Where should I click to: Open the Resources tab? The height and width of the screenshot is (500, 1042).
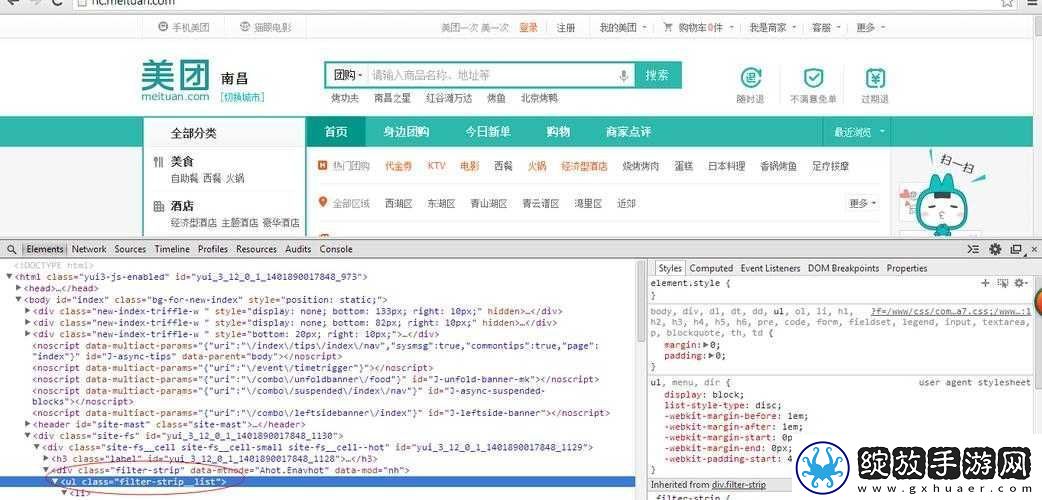pyautogui.click(x=257, y=249)
